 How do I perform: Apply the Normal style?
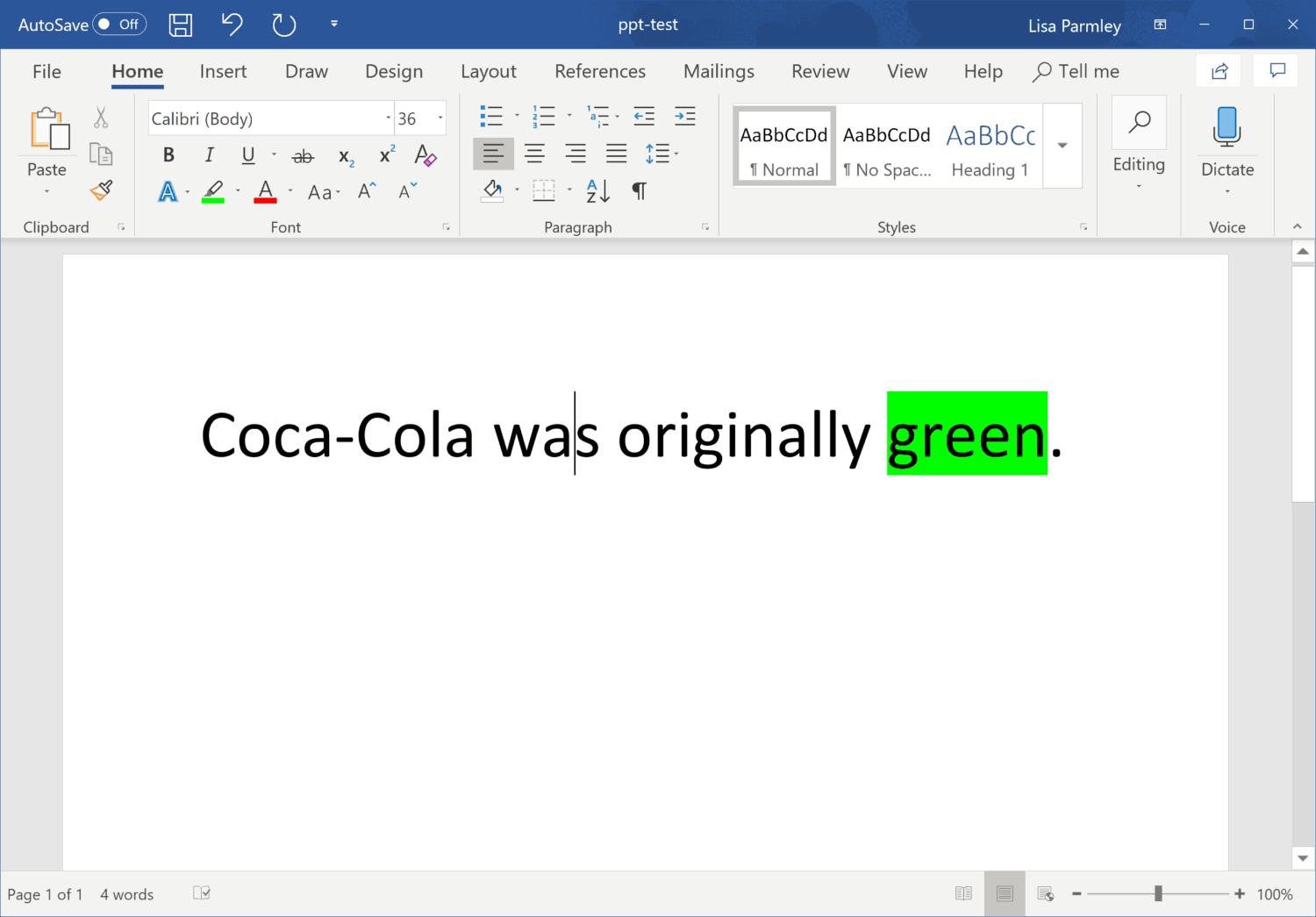point(783,147)
